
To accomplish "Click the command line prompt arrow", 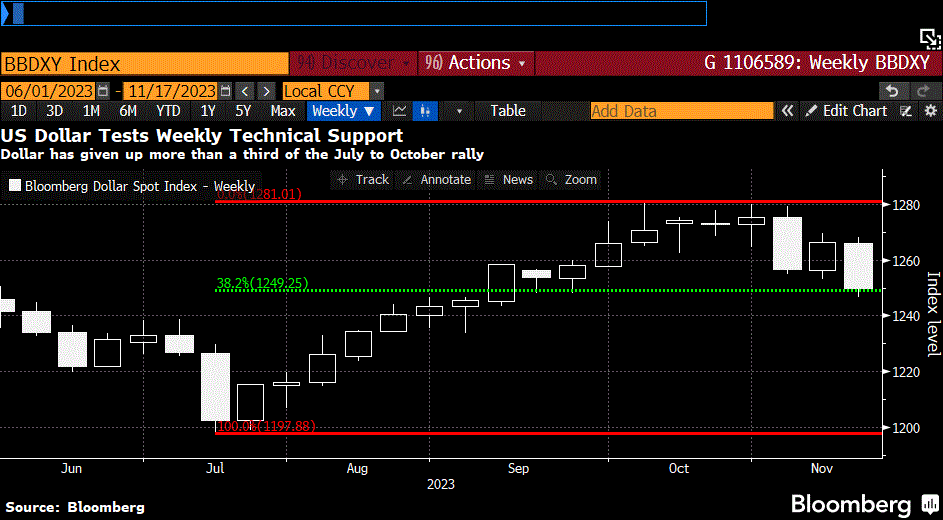I will 4,13.
